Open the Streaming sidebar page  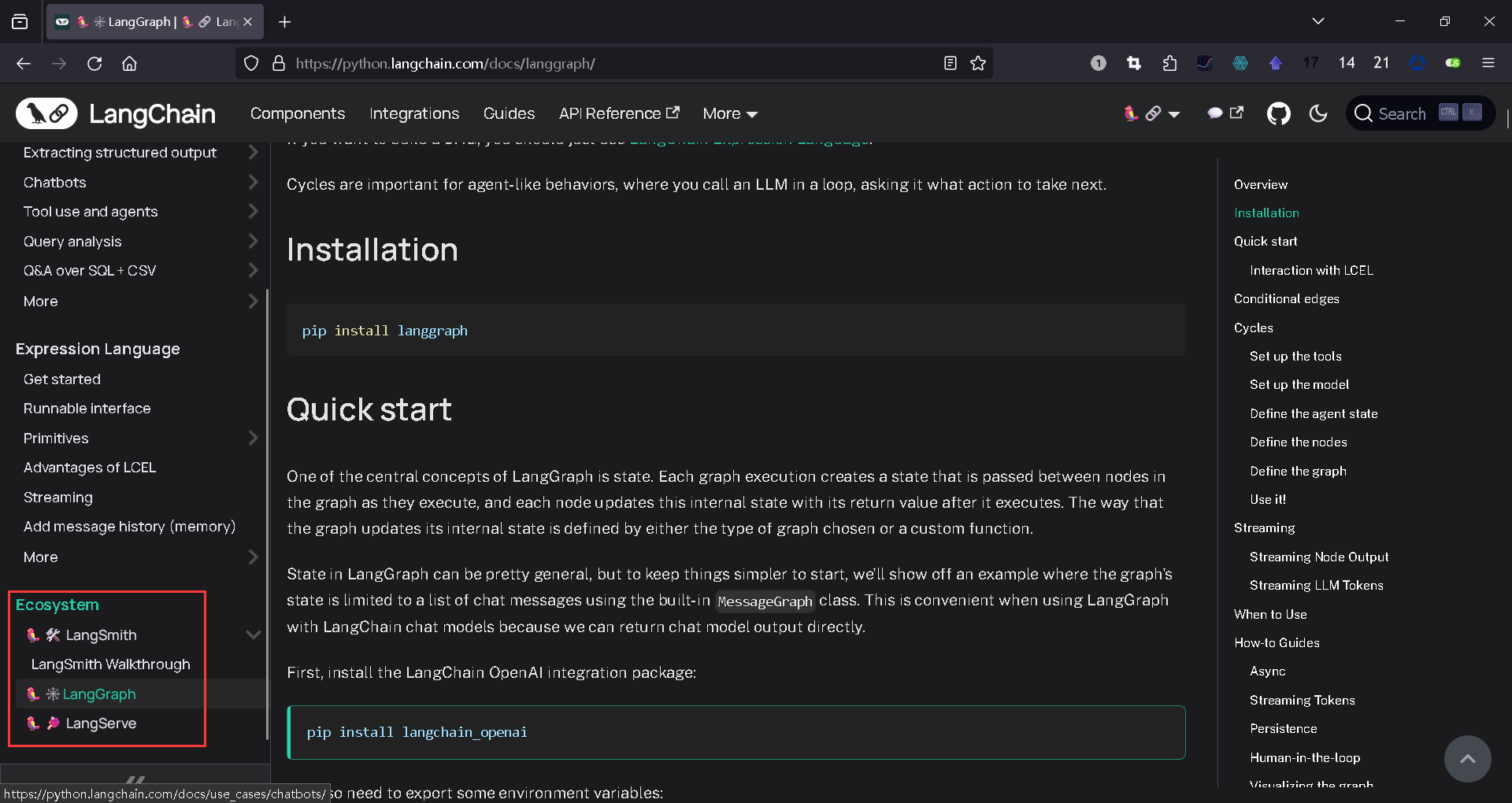pos(58,498)
